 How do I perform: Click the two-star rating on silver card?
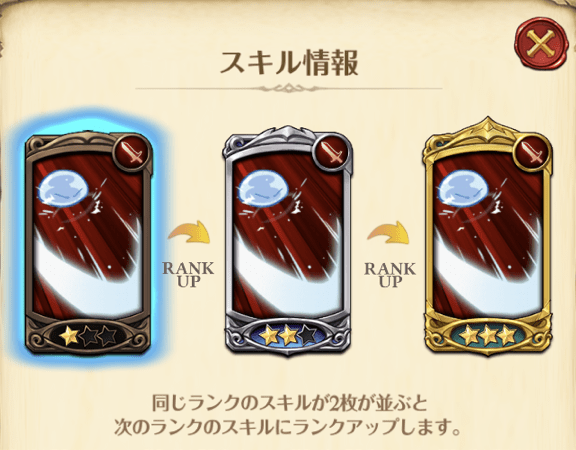tap(288, 335)
